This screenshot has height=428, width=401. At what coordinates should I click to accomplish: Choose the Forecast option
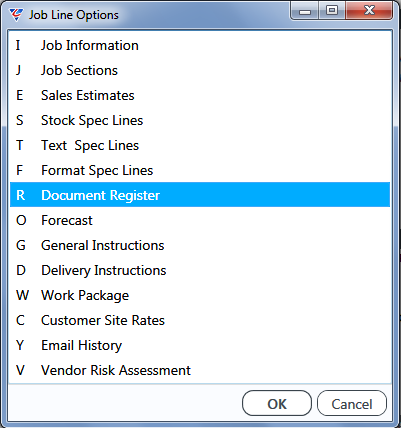pyautogui.click(x=200, y=220)
